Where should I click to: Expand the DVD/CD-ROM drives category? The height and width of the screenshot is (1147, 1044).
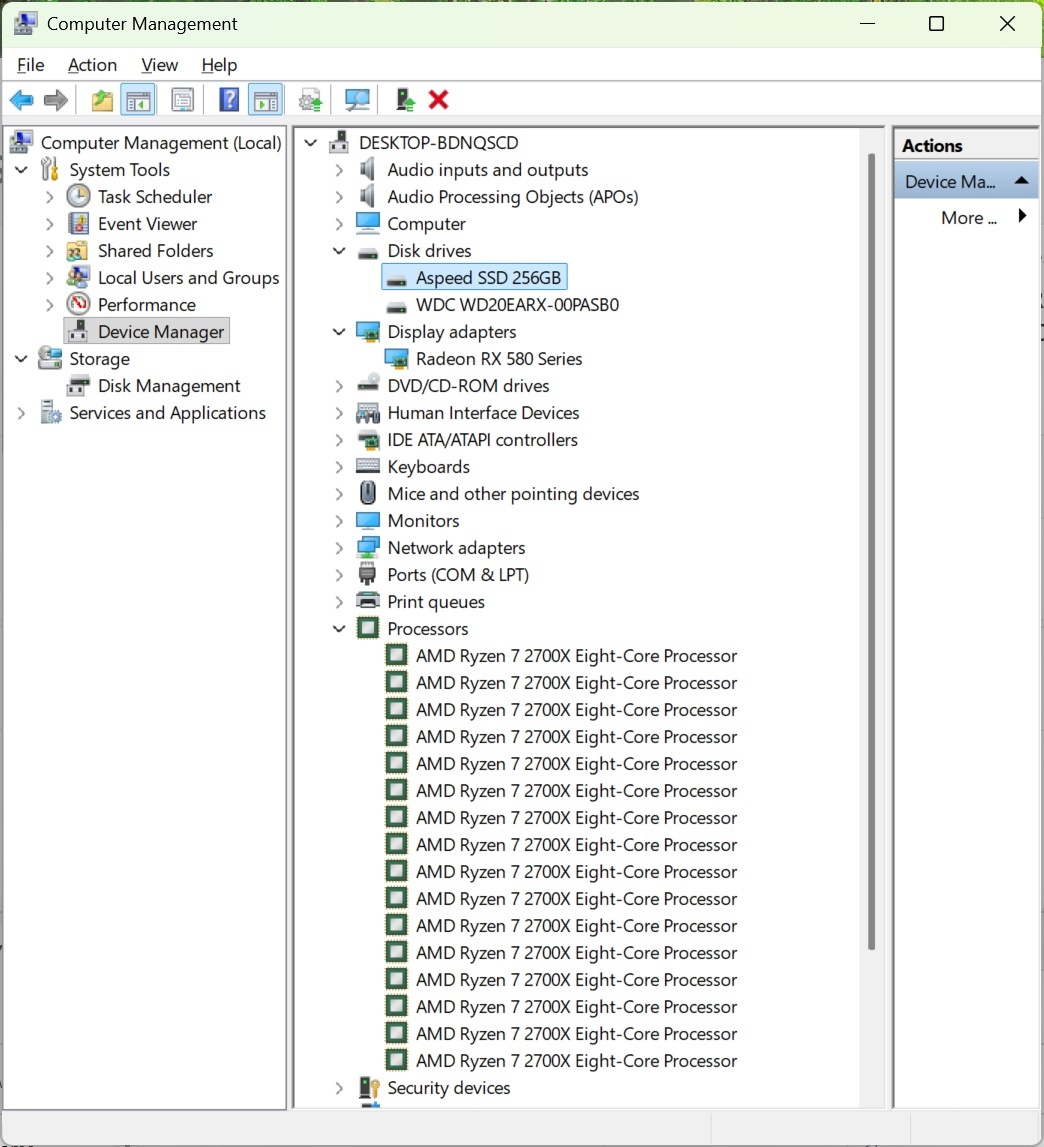(x=339, y=386)
